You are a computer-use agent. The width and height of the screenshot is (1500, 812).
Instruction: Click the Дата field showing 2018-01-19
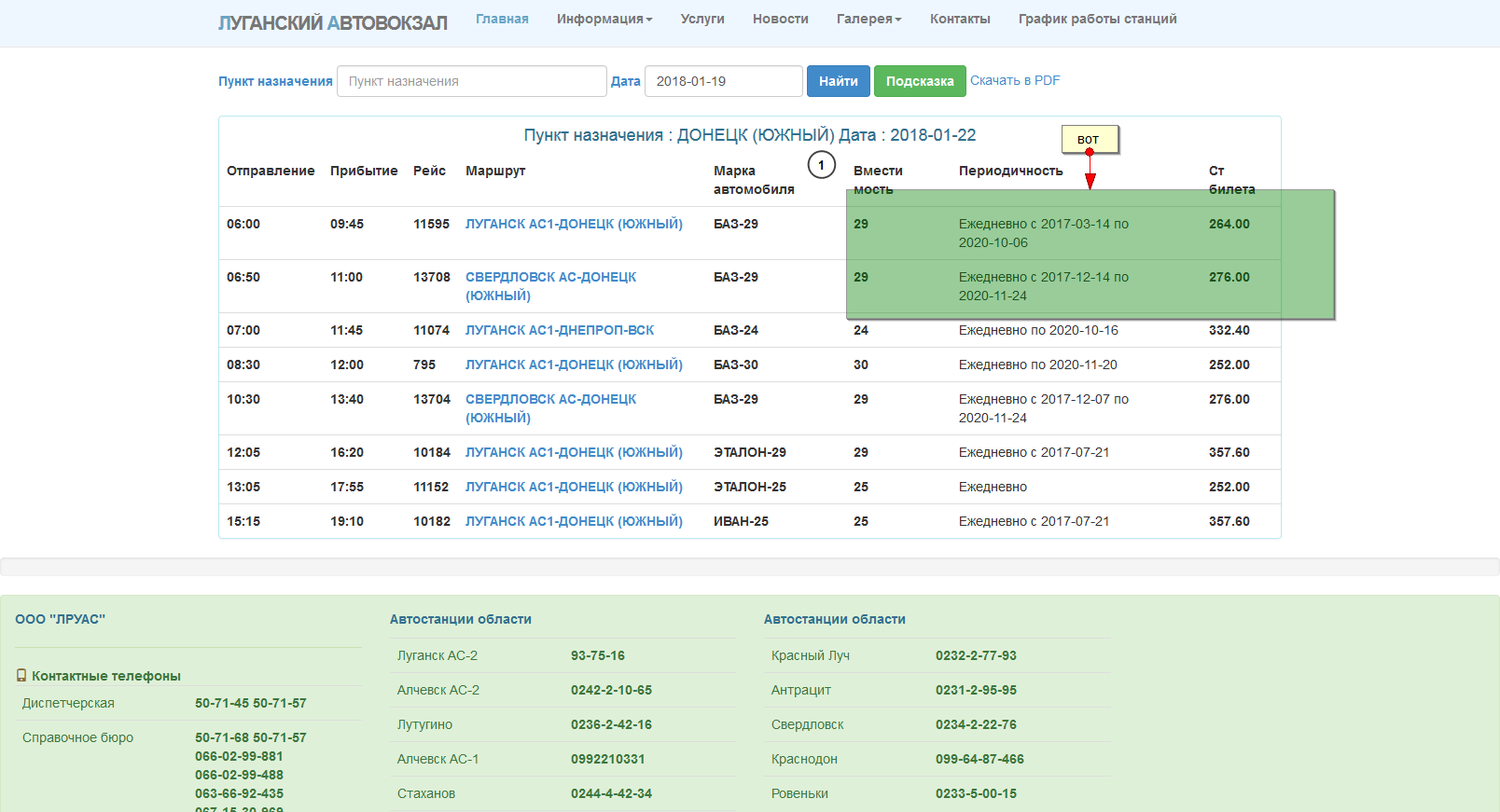pyautogui.click(x=723, y=81)
